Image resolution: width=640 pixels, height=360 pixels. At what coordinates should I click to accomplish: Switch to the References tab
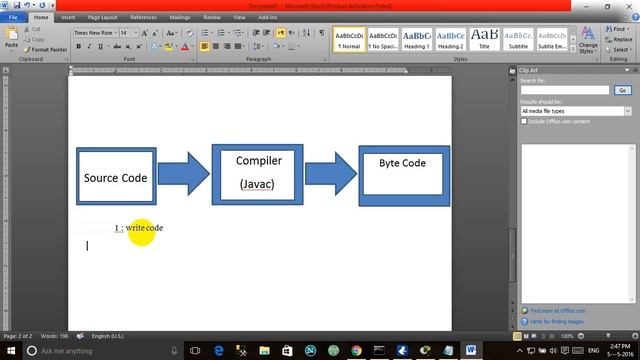(143, 18)
